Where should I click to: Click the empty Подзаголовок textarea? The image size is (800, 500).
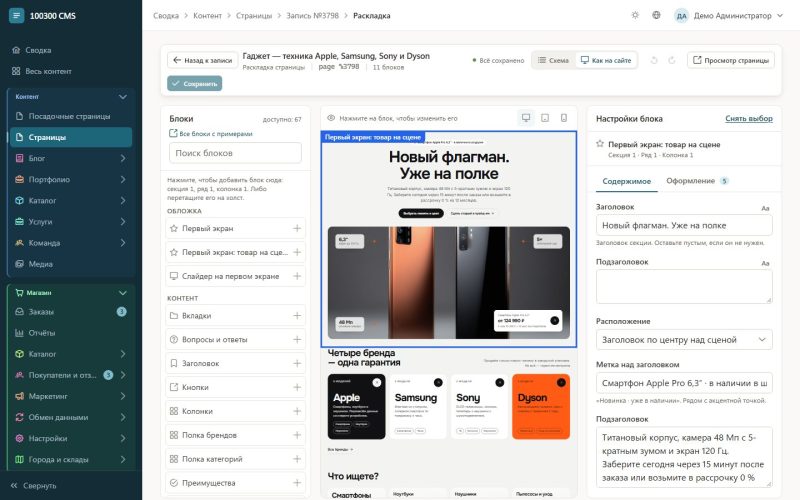click(x=684, y=286)
